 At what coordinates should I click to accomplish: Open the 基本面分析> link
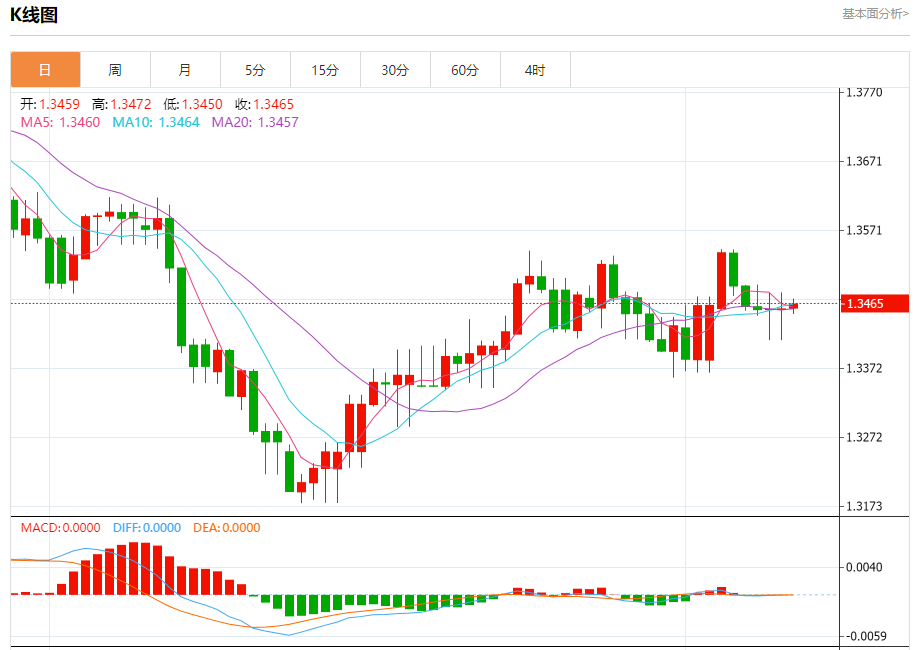pos(875,13)
